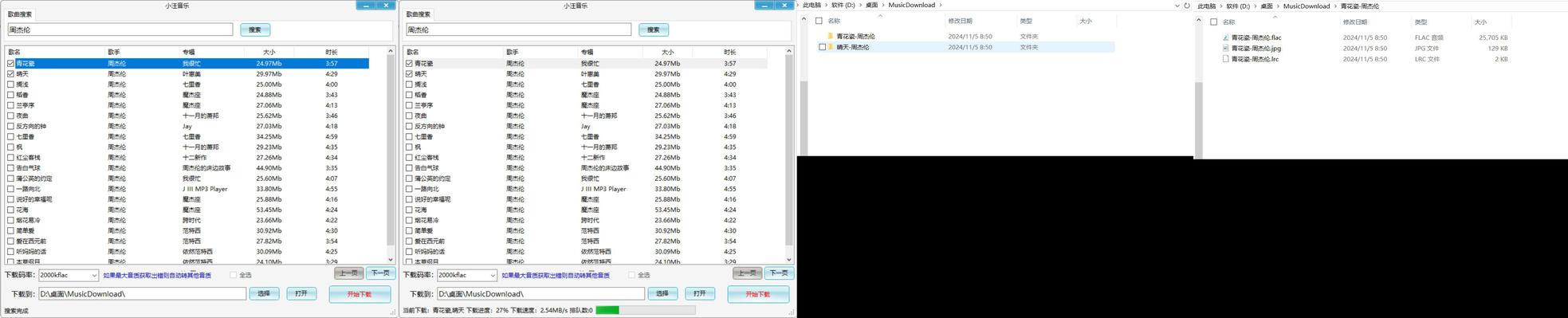Viewport: 1568px width, 318px height.
Task: Tick the checkbox beside the 晴天-周杰伦 folder
Action: [822, 47]
